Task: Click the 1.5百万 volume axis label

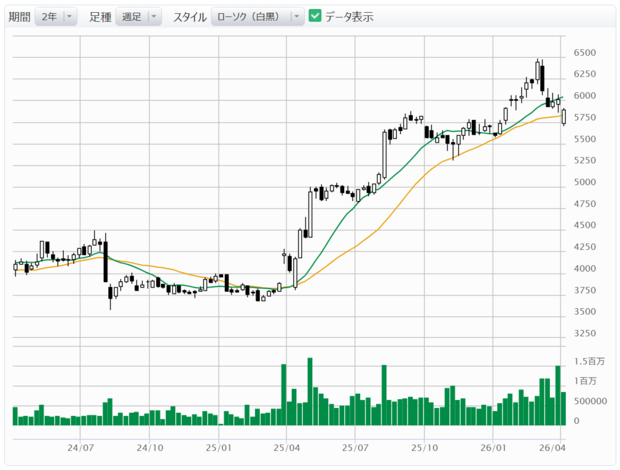Action: pyautogui.click(x=588, y=361)
